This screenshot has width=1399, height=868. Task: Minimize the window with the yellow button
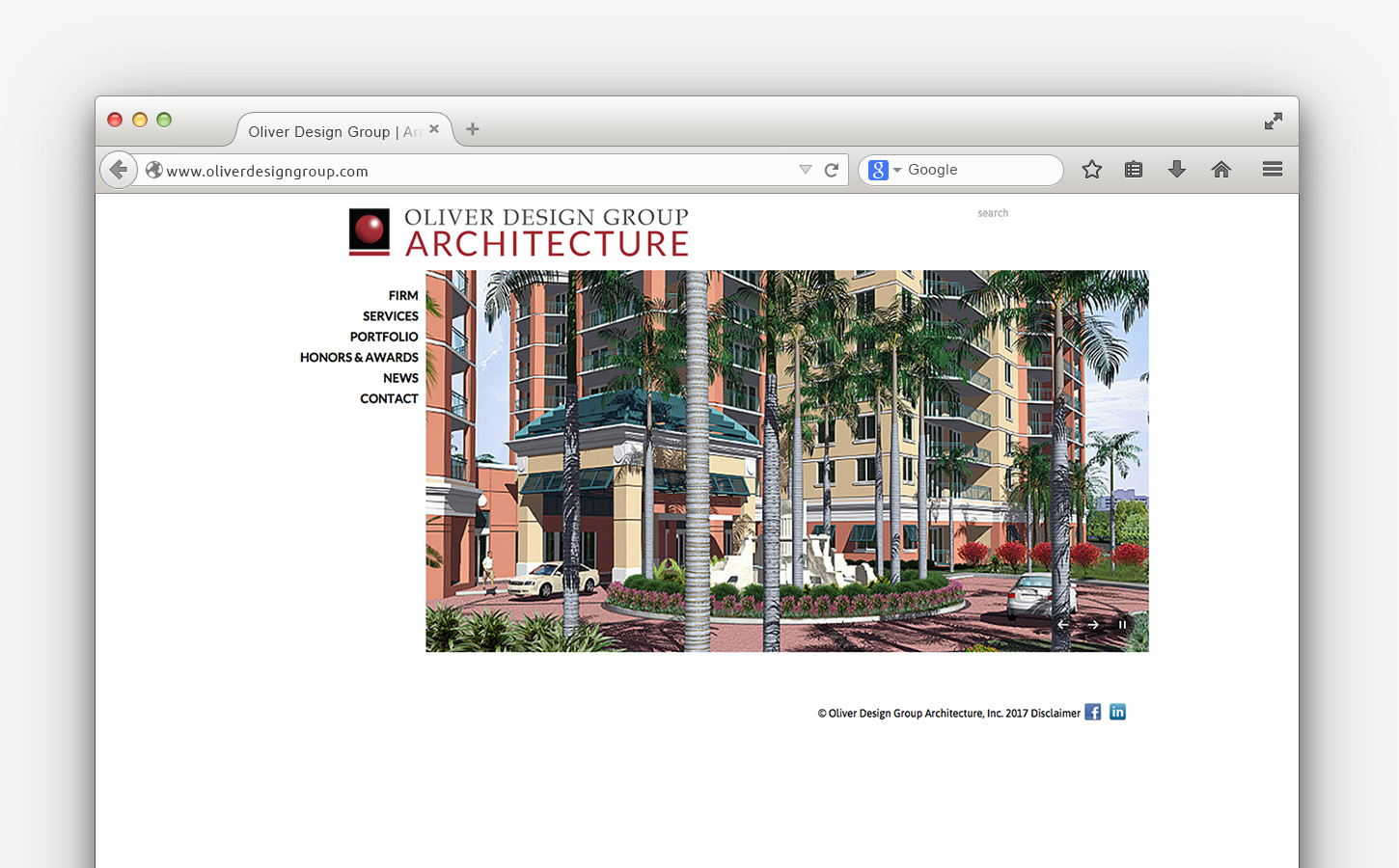[140, 120]
